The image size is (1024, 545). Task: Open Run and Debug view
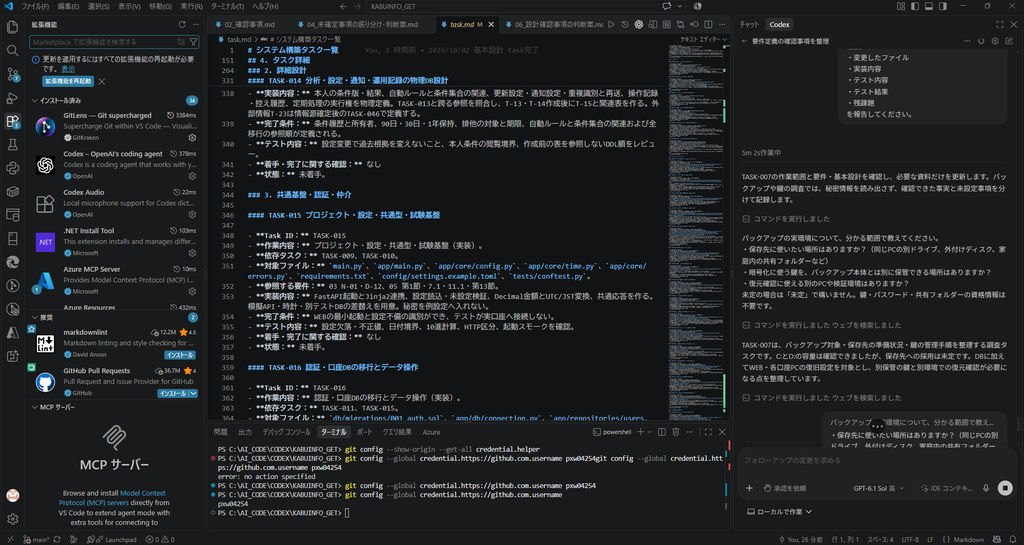tap(12, 97)
